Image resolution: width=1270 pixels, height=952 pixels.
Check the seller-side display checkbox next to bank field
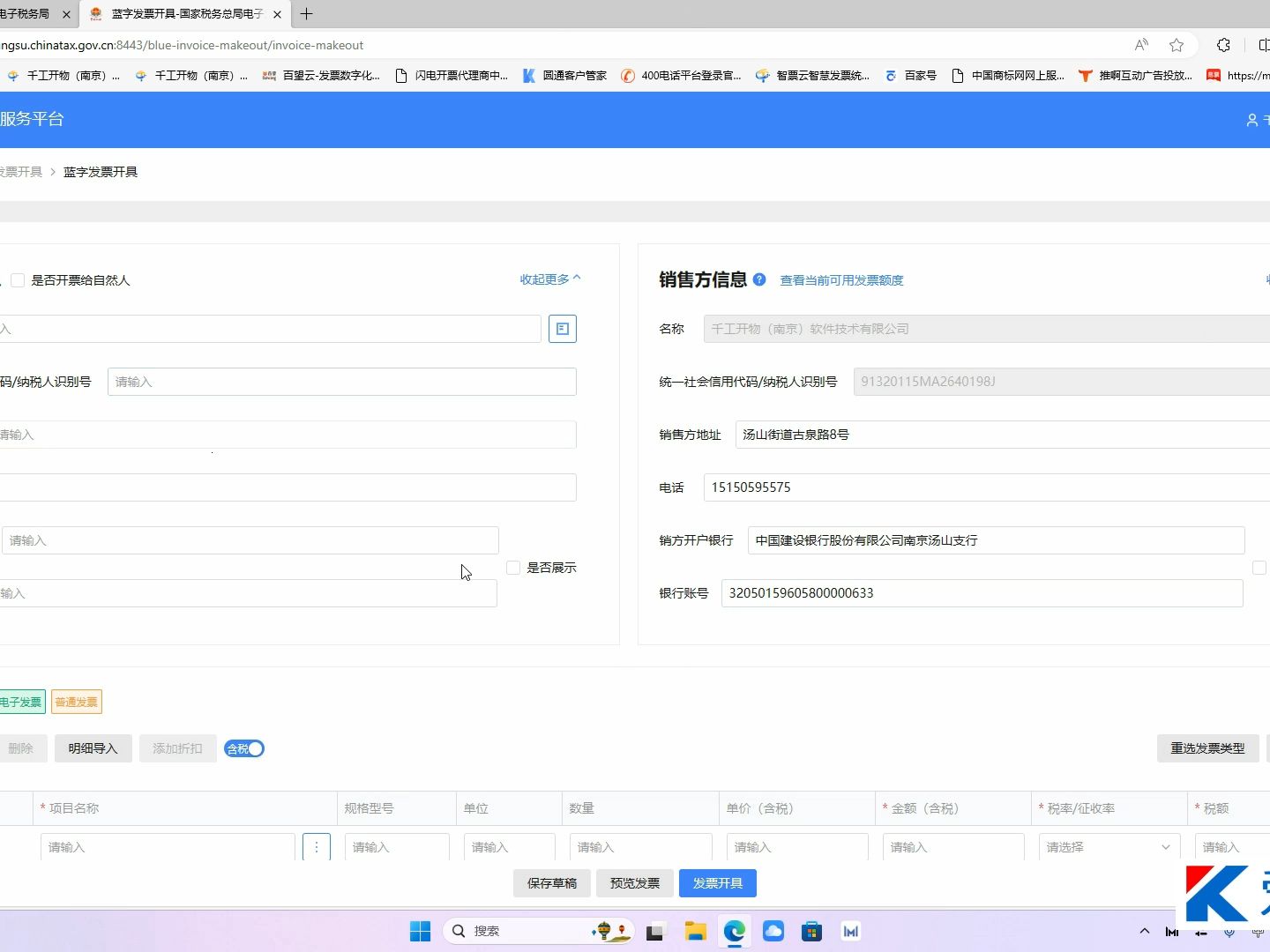[x=1259, y=568]
